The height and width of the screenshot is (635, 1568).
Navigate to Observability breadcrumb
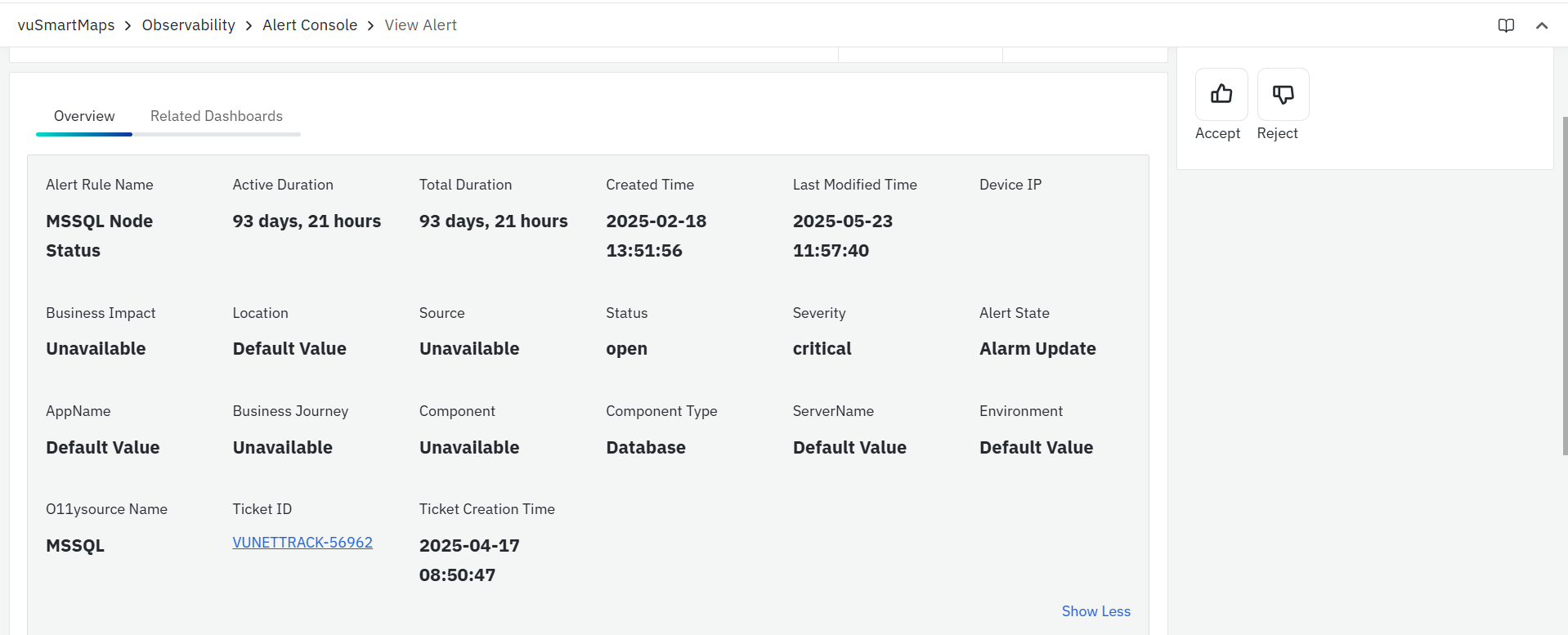pyautogui.click(x=188, y=25)
